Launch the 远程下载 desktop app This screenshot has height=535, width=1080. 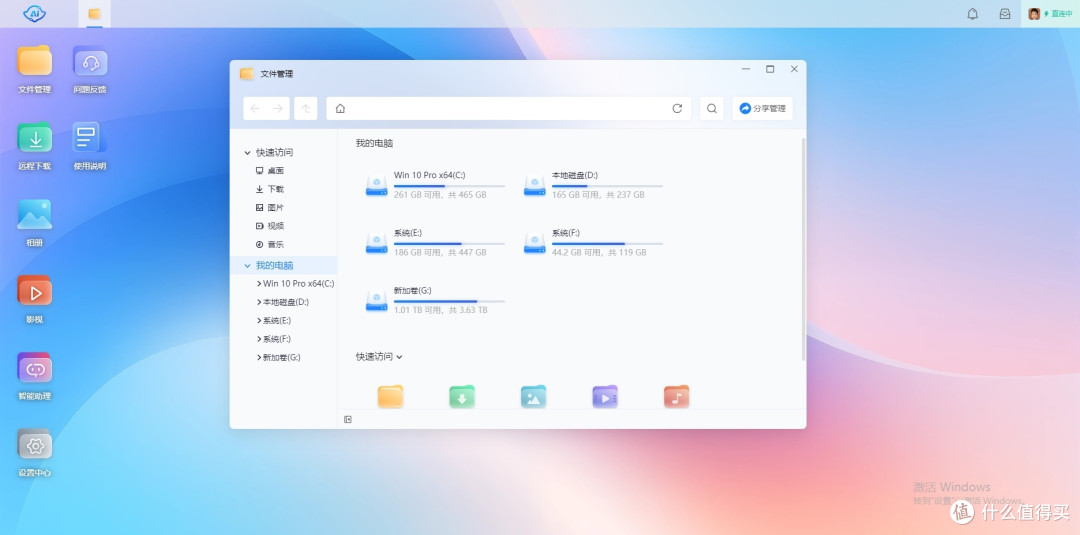[34, 146]
